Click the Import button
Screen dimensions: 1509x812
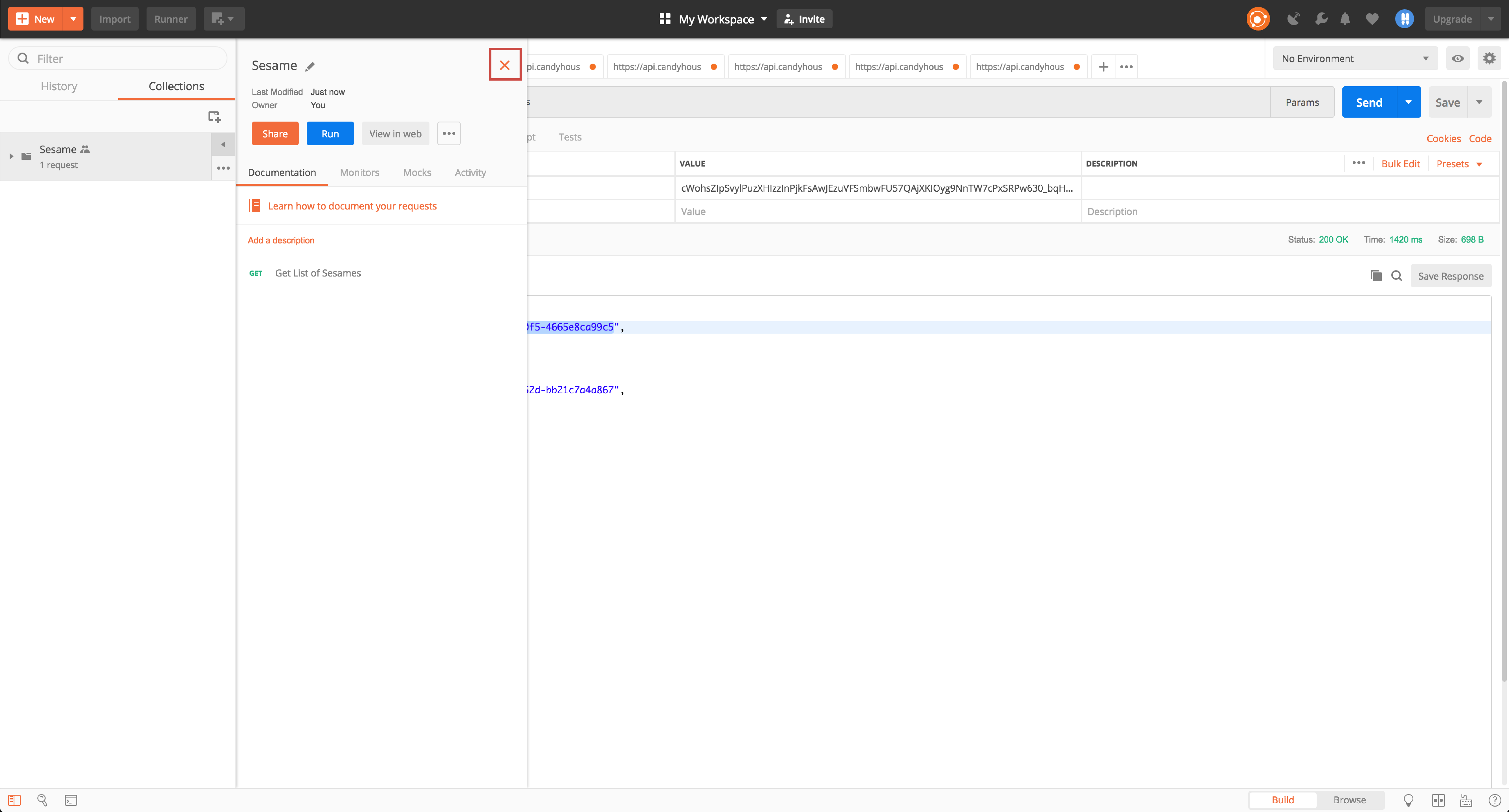click(115, 19)
